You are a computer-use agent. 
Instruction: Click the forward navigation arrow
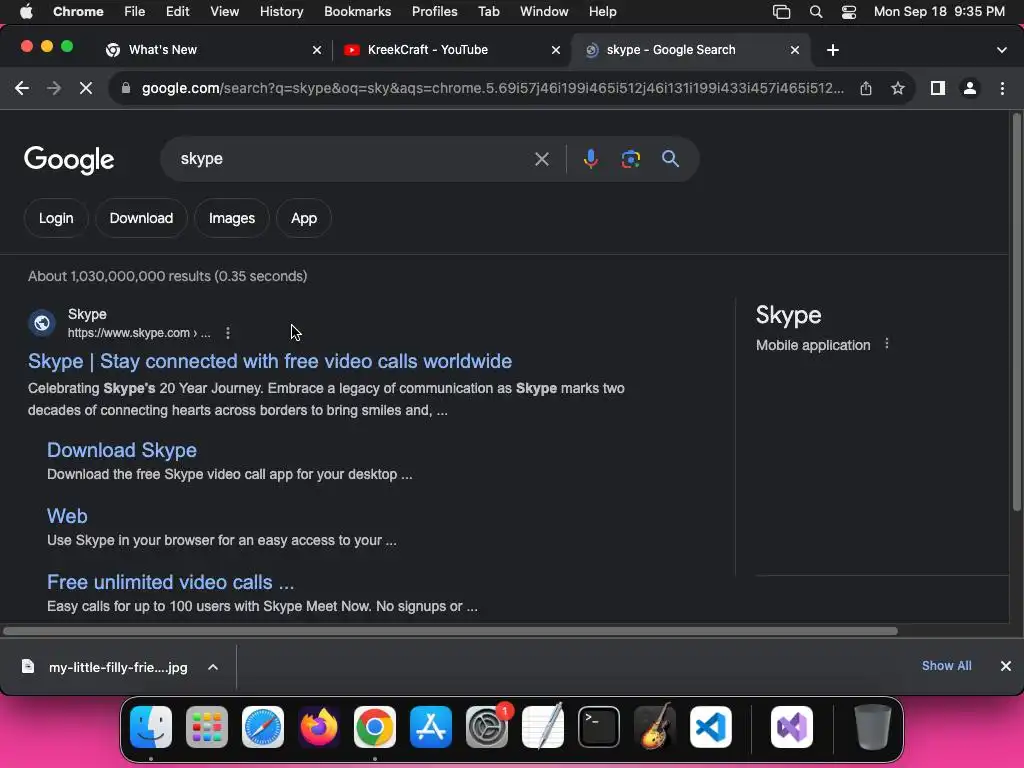[54, 88]
